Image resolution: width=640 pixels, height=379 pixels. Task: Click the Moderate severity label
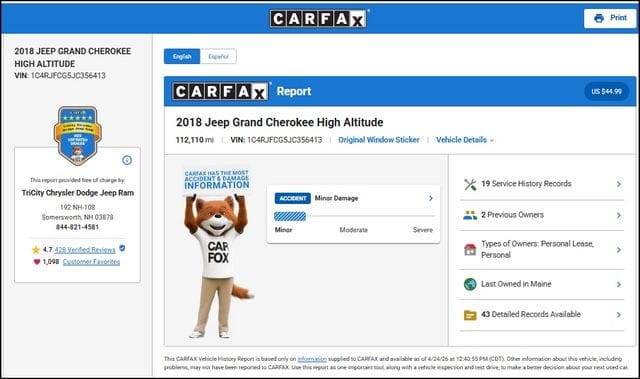click(353, 230)
